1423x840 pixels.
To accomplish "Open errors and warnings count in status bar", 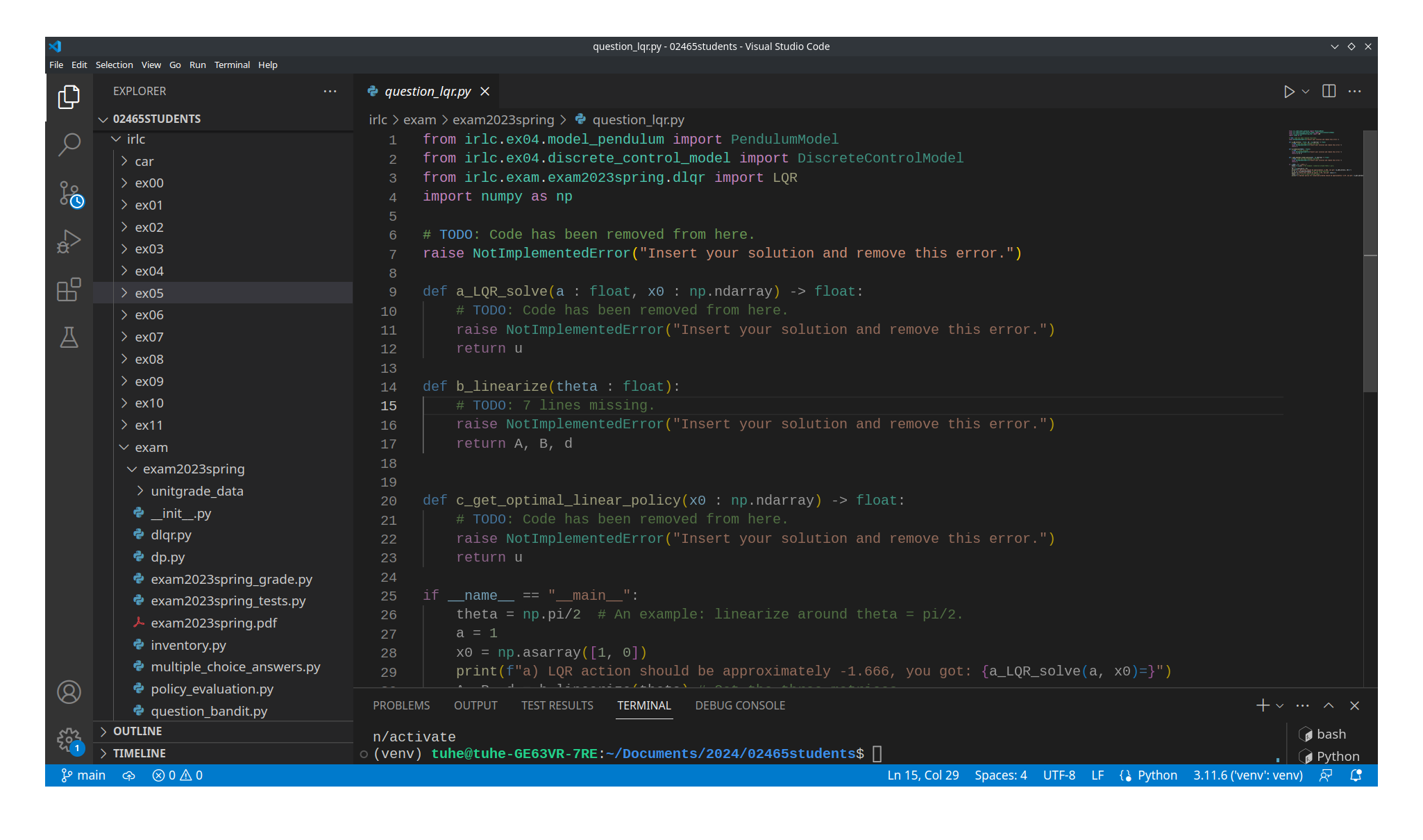I will pos(177,775).
